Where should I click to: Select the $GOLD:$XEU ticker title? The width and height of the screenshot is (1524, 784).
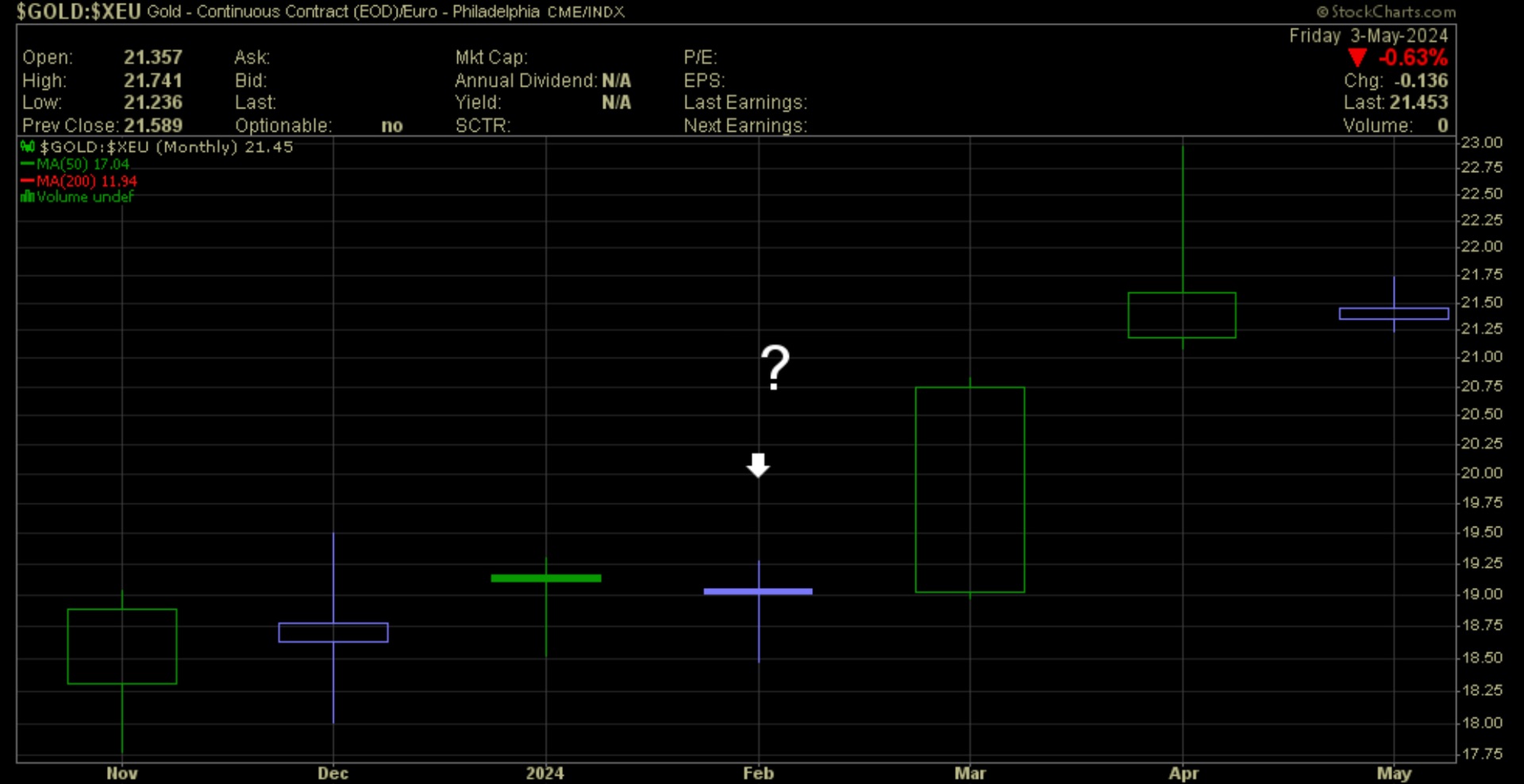click(x=79, y=12)
